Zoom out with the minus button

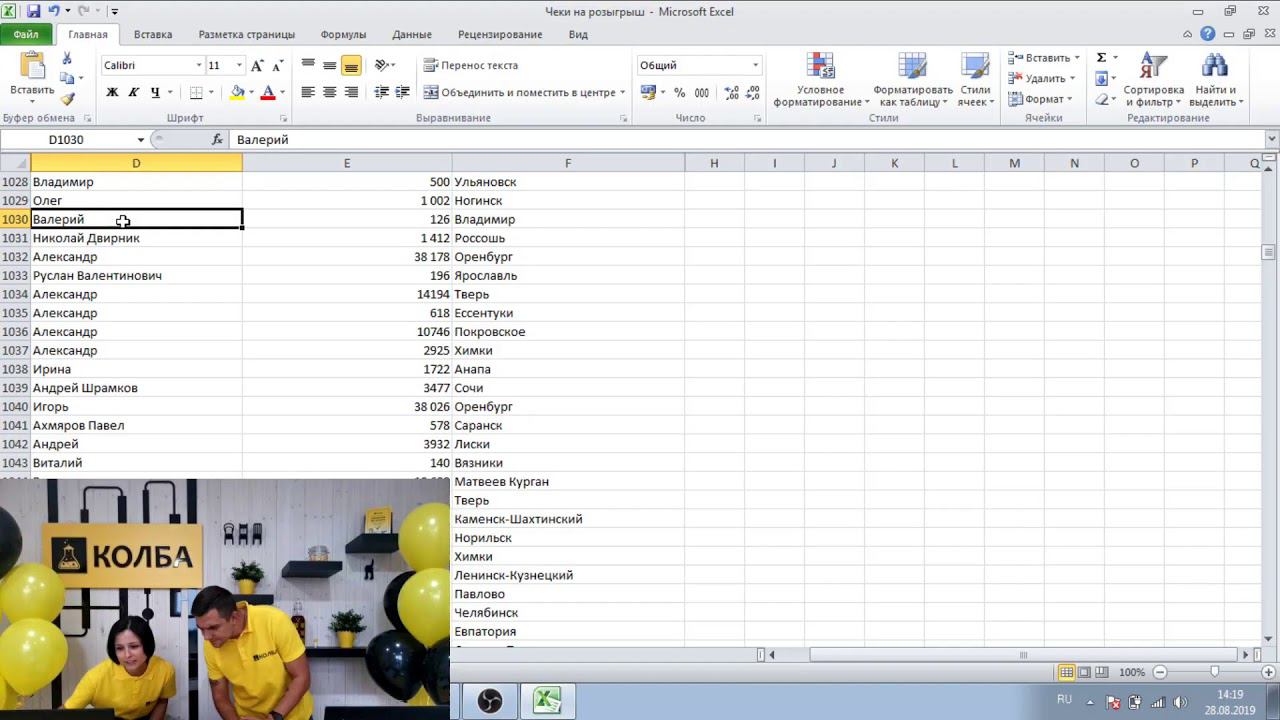(x=1160, y=672)
